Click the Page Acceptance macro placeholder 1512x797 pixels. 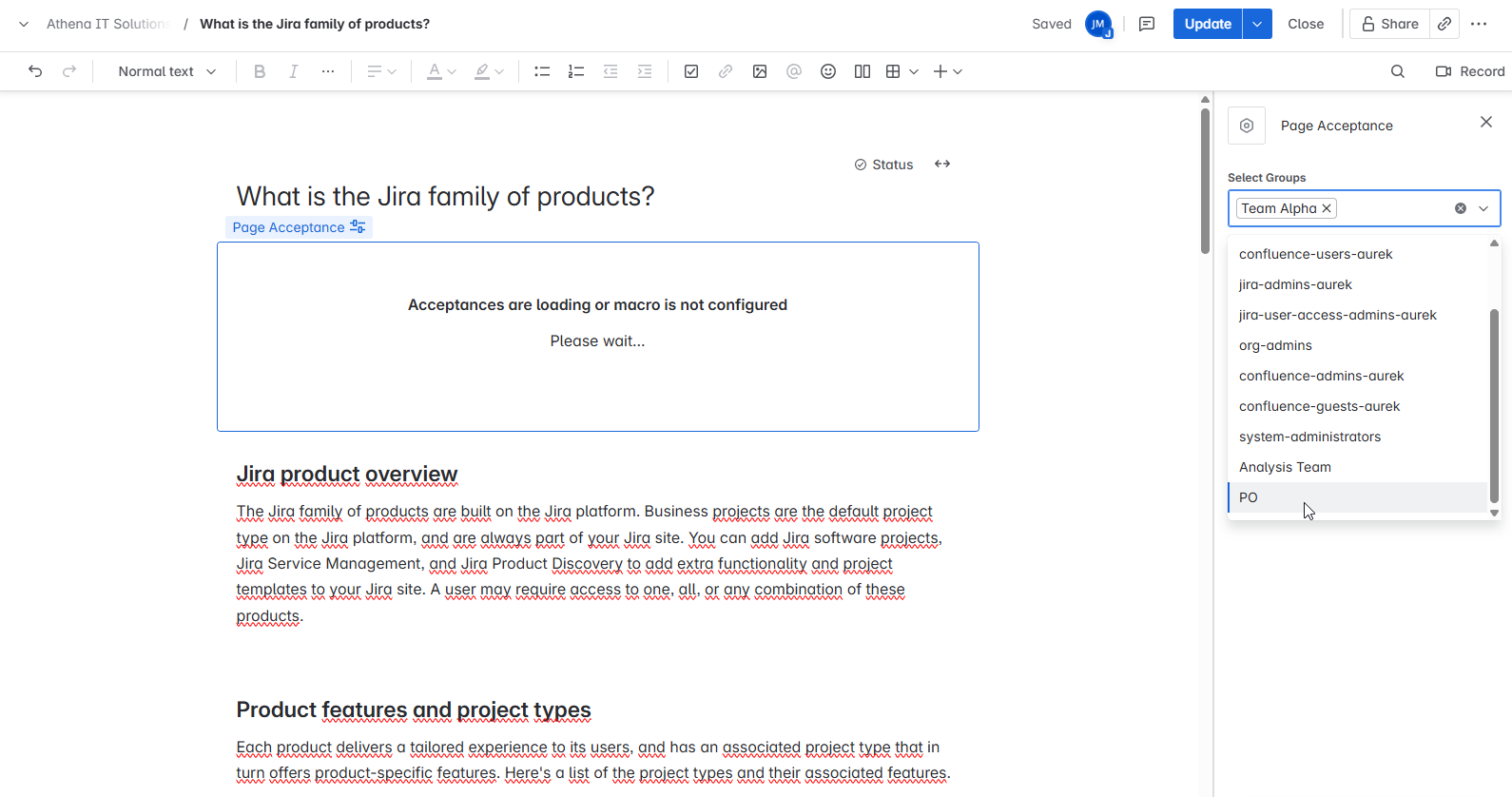click(x=598, y=337)
